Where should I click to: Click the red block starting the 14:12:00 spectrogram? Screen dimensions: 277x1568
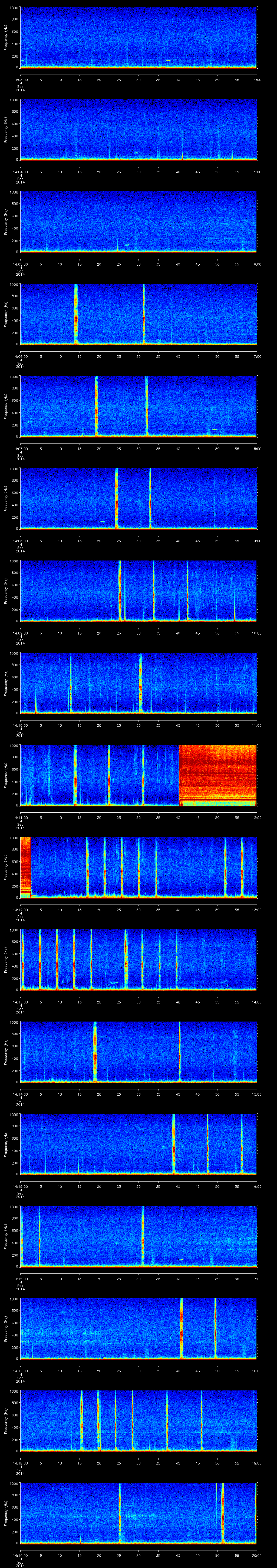click(x=26, y=867)
